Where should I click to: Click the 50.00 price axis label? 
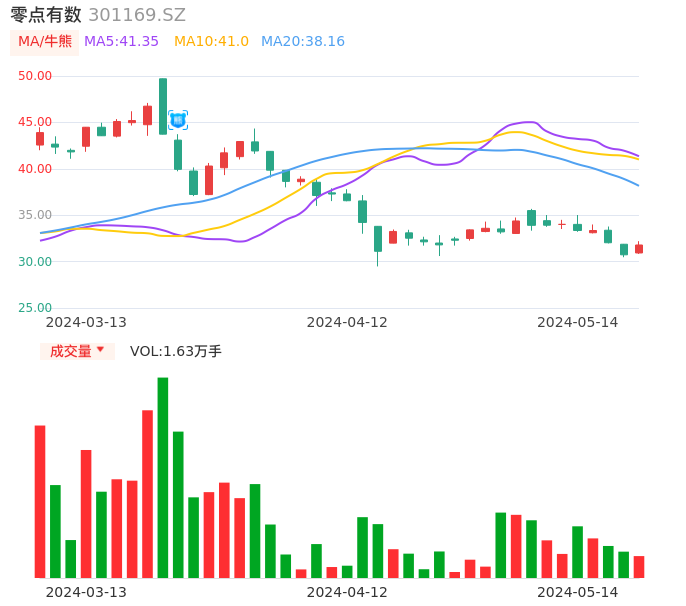pos(36,76)
